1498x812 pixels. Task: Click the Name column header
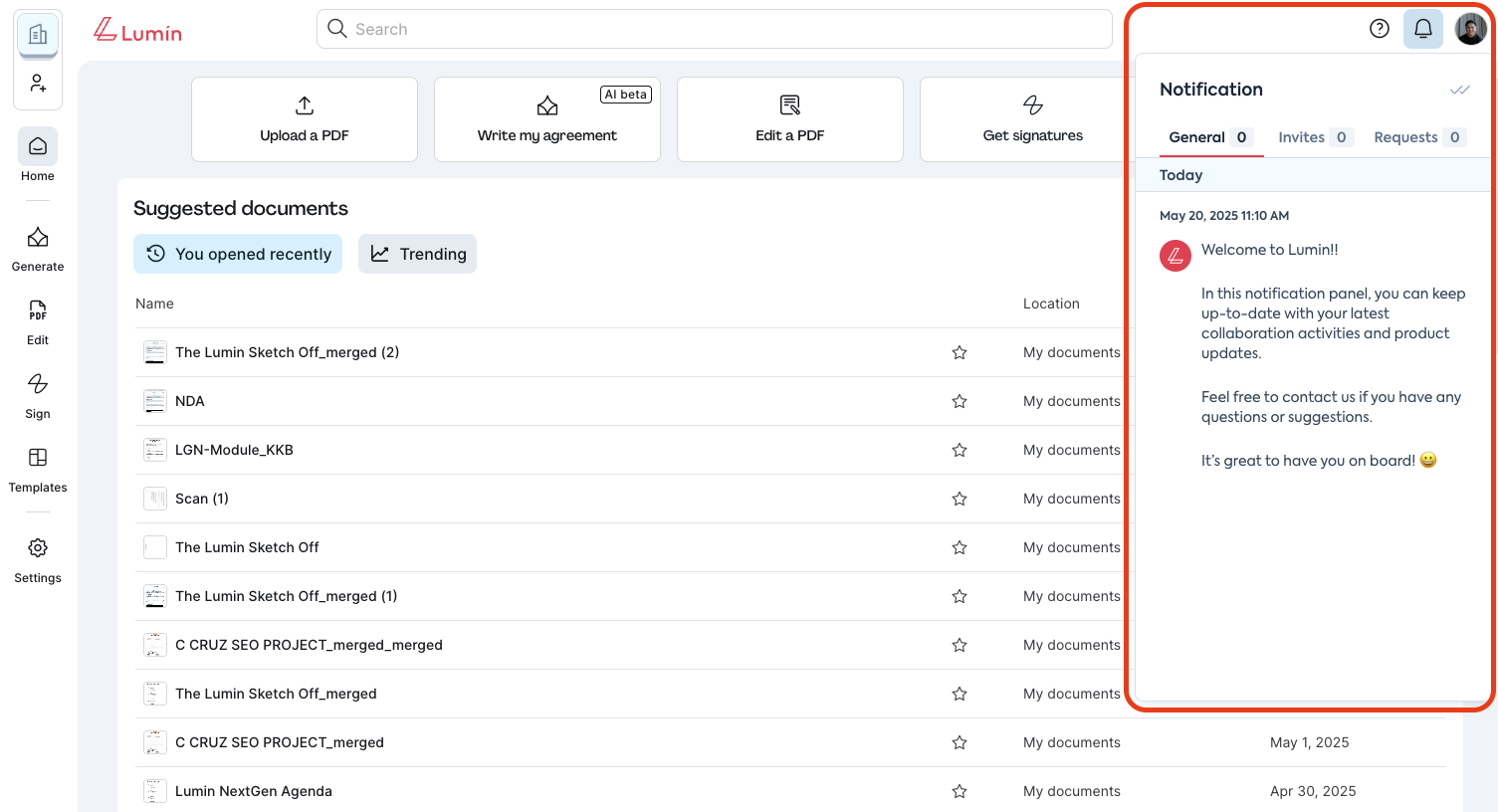pos(154,304)
